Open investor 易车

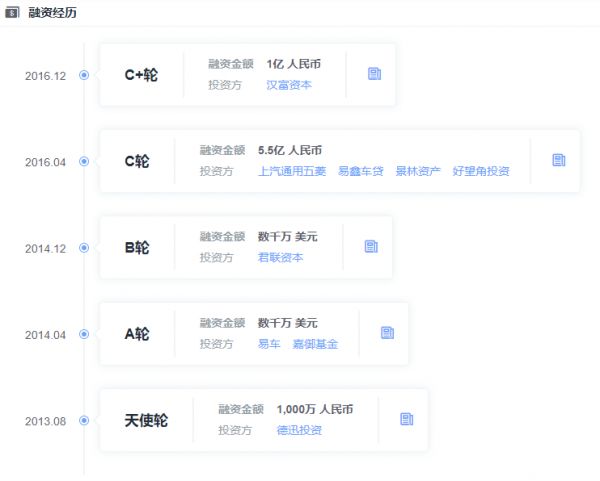[x=269, y=344]
